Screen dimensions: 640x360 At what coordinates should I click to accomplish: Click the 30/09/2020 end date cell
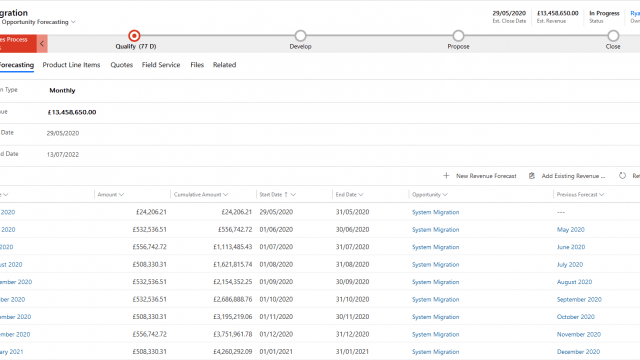click(x=352, y=282)
